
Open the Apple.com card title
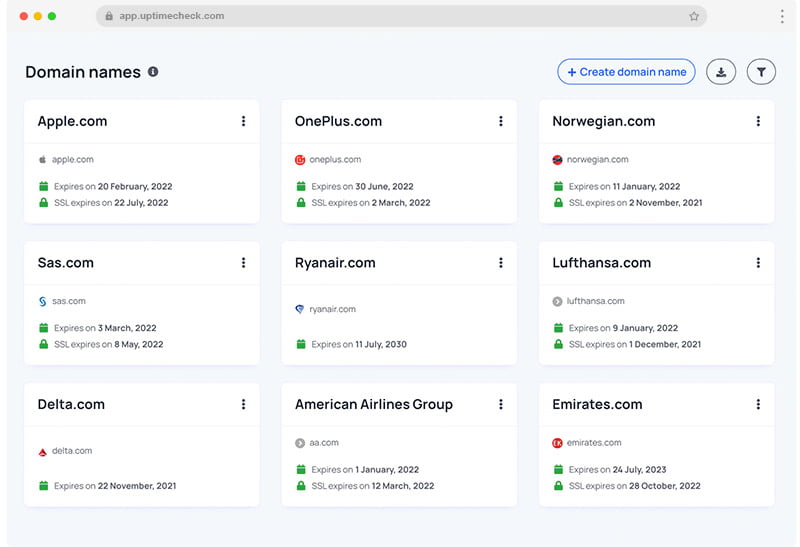click(72, 121)
